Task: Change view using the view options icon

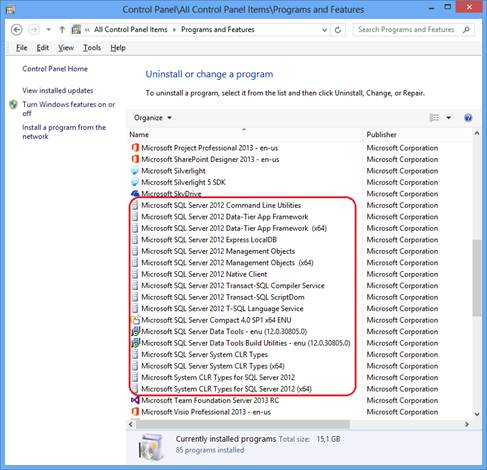Action: tap(434, 118)
